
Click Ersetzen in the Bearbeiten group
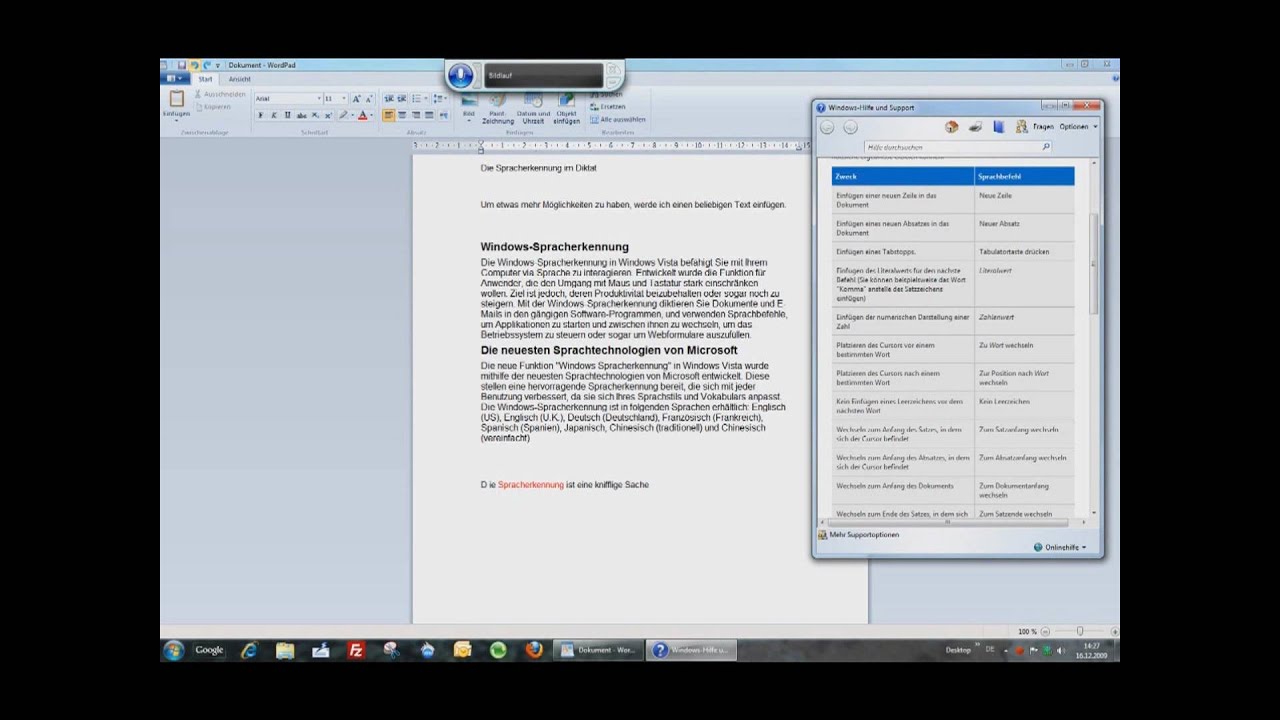pyautogui.click(x=607, y=106)
